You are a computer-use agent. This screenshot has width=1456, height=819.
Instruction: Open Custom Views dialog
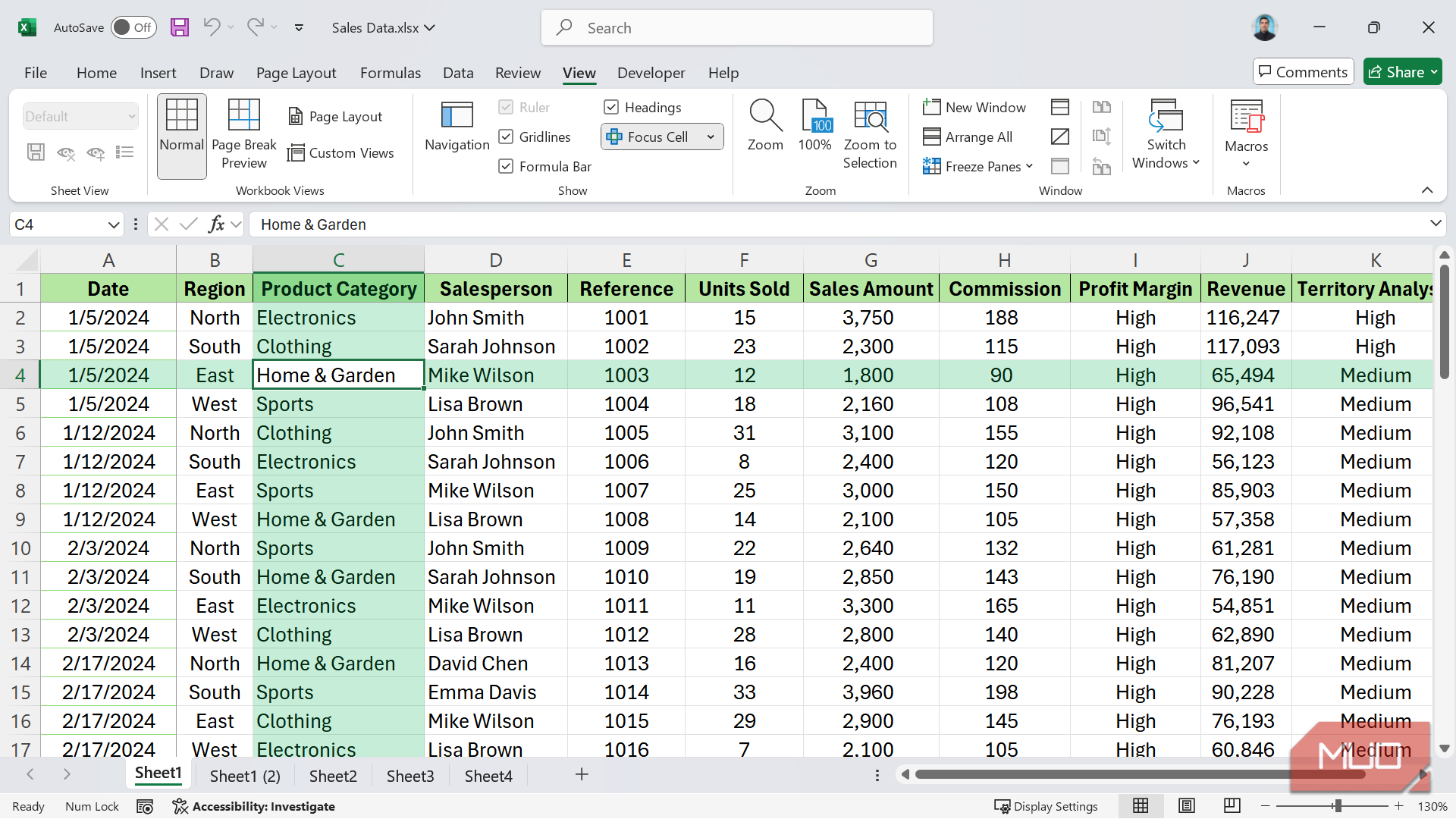[340, 152]
